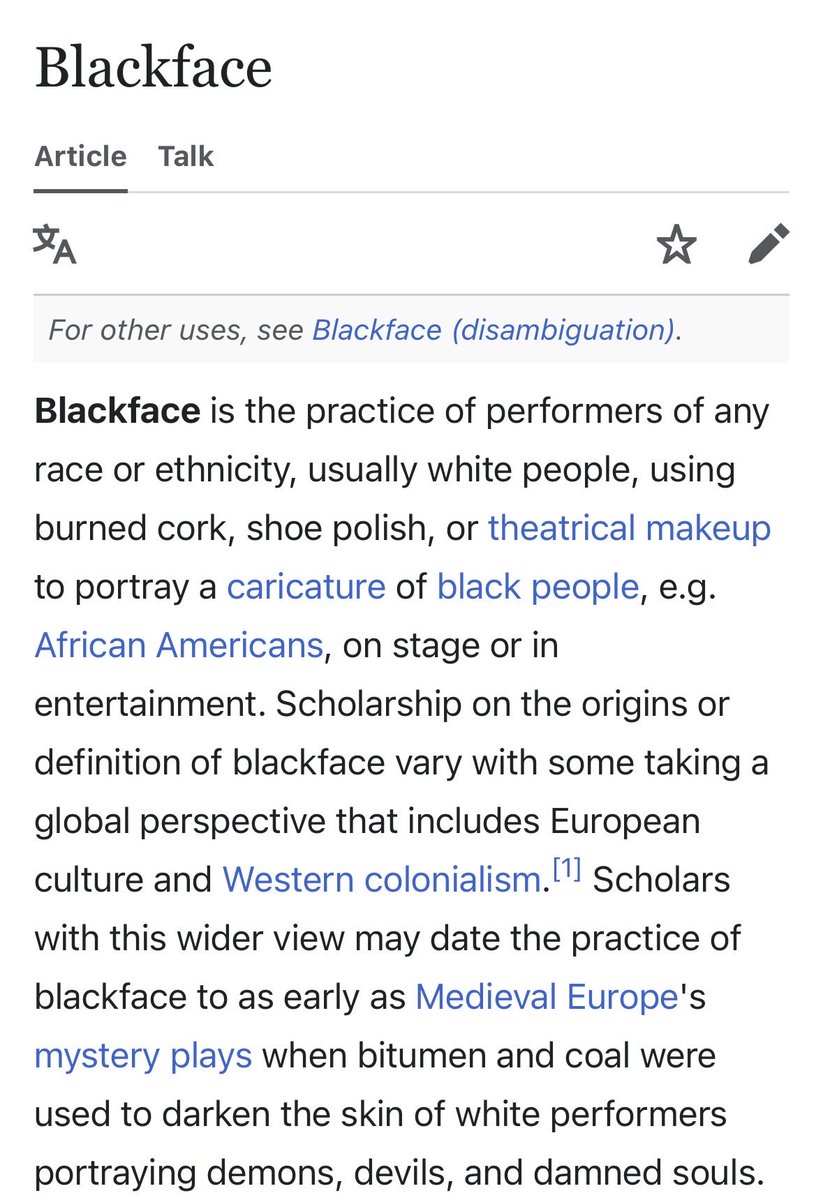Screen dimensions: 823x1200
Task: Open the language selection icon
Action: 55,244
